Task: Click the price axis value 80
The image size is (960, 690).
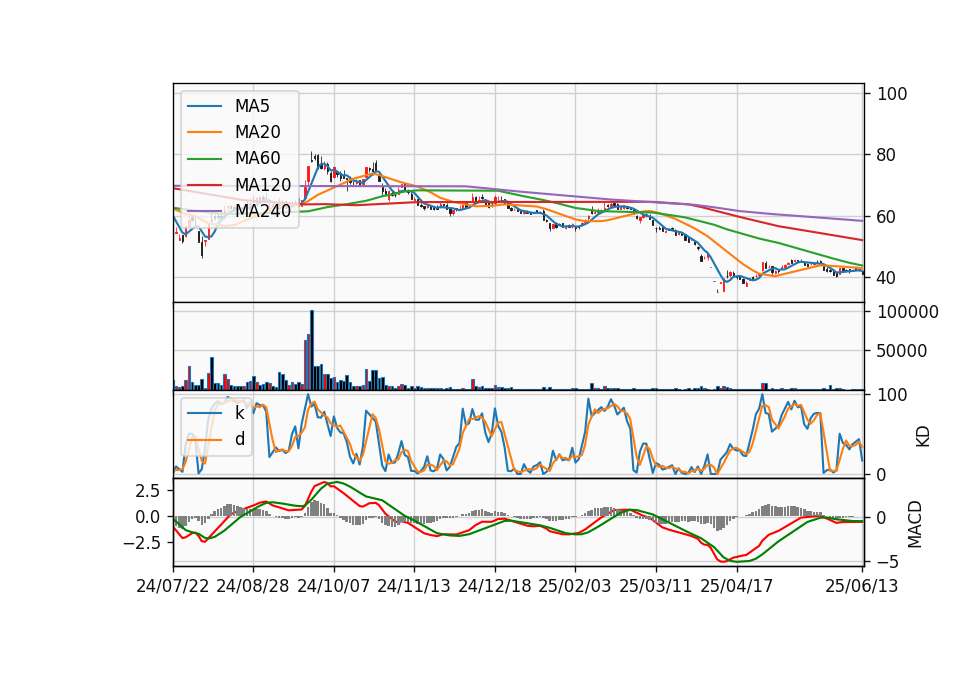Action: pos(886,155)
